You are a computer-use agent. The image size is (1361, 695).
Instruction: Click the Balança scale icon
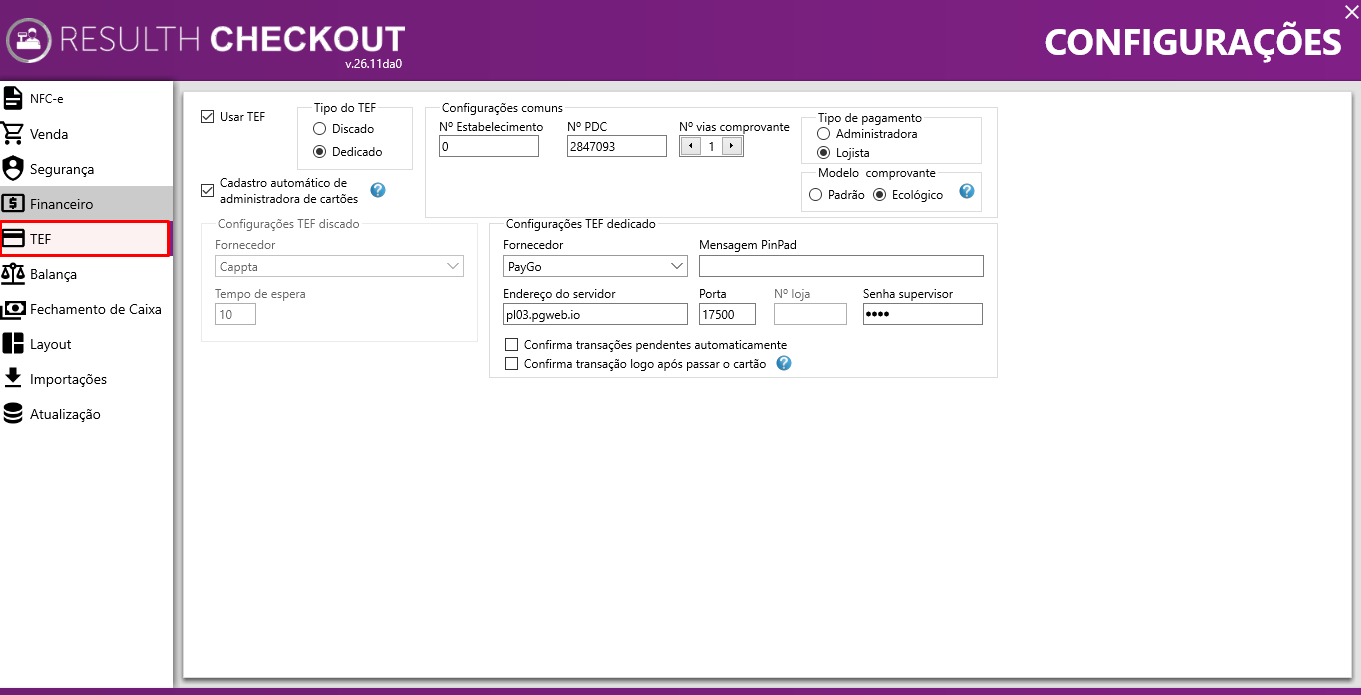coord(13,273)
